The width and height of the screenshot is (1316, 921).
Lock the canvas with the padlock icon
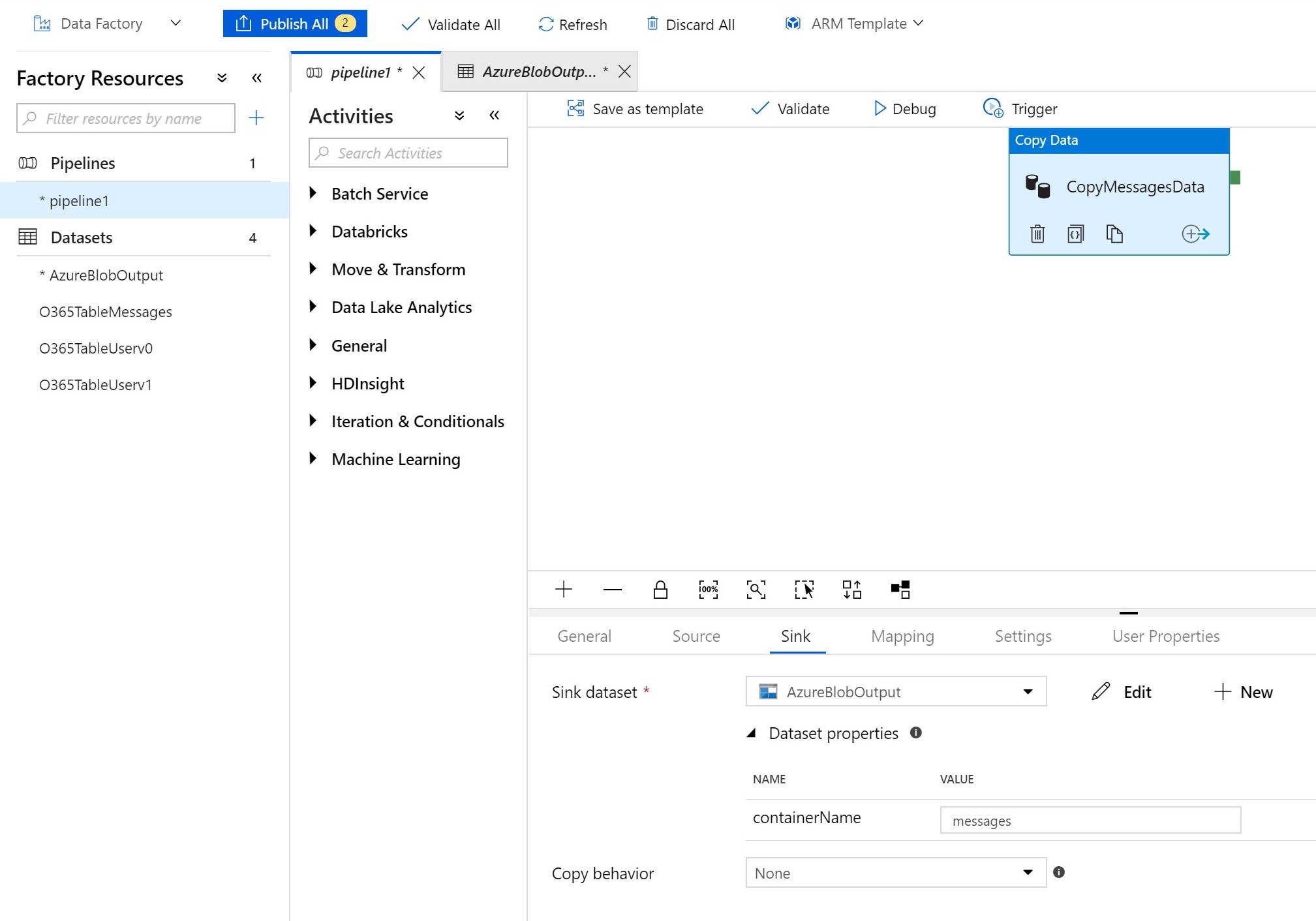[660, 590]
